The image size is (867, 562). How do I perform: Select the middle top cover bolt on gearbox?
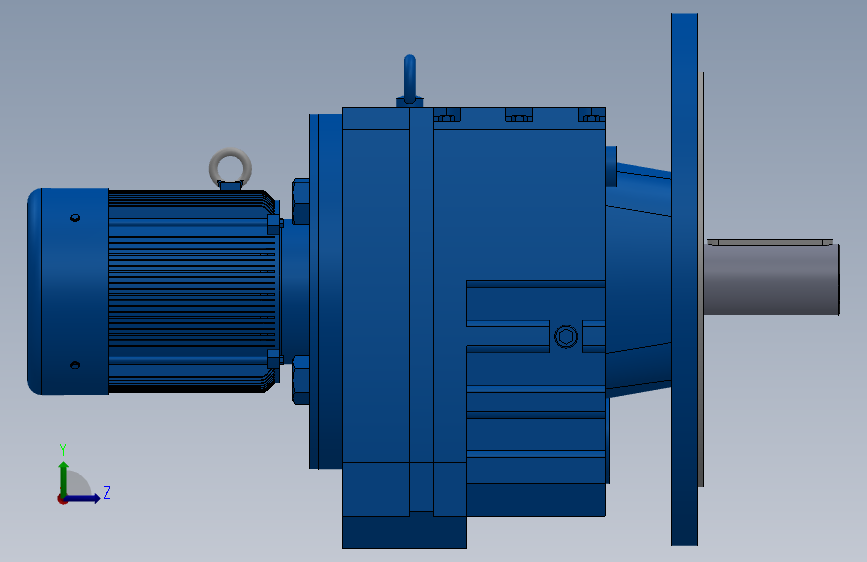tap(519, 115)
